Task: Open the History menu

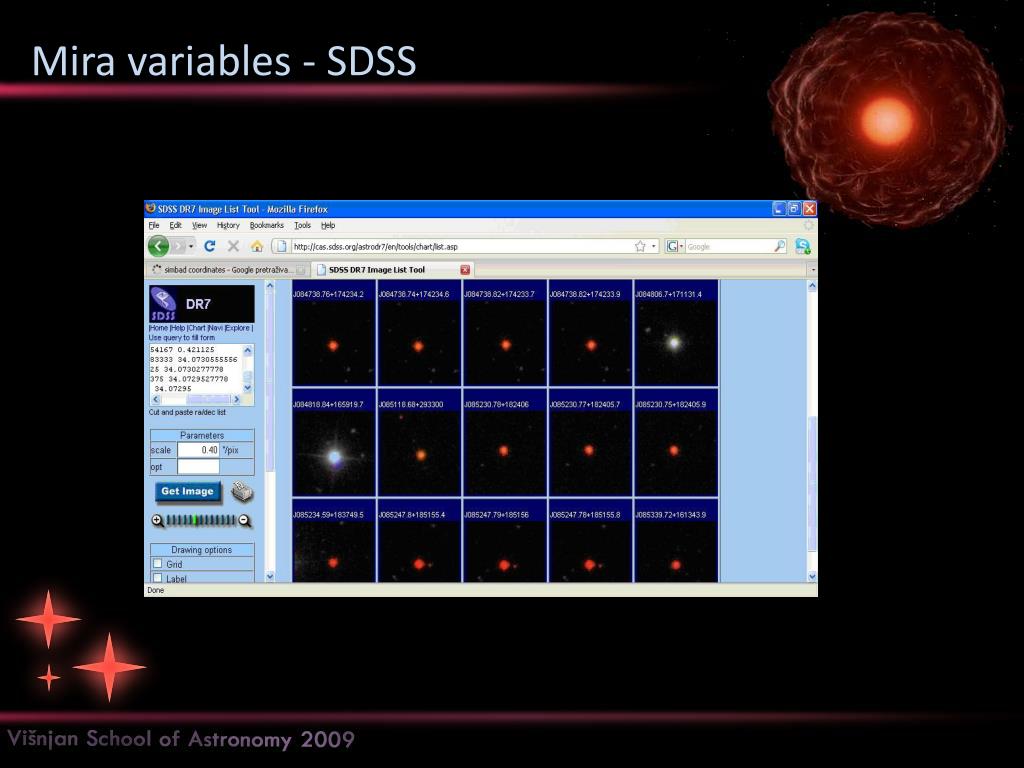Action: [228, 225]
